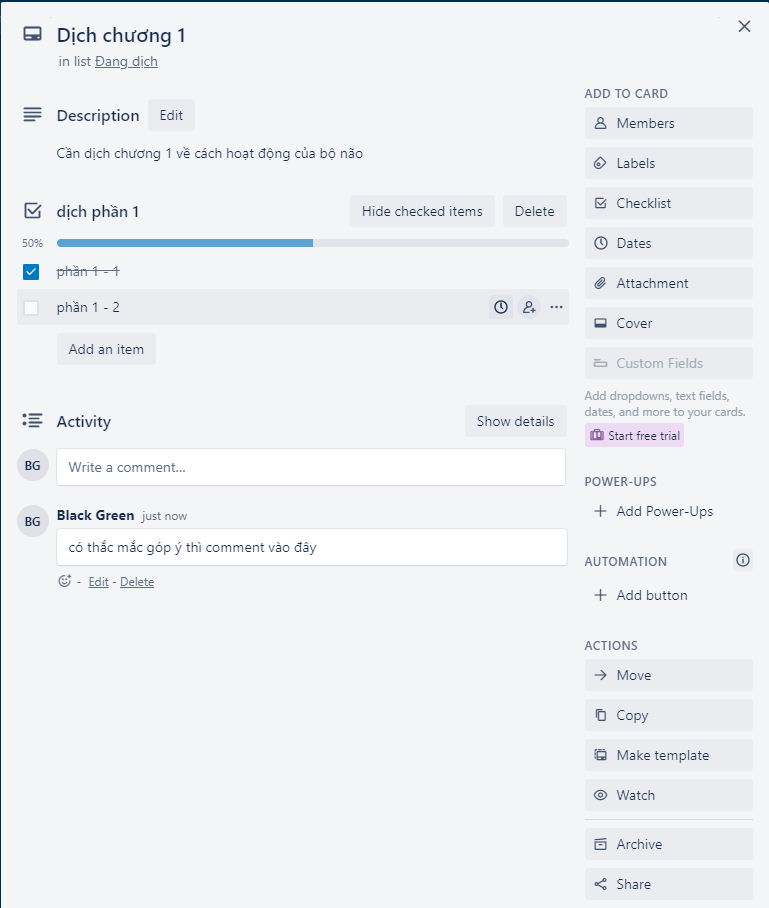Share the card
This screenshot has height=908, width=769.
[x=668, y=884]
